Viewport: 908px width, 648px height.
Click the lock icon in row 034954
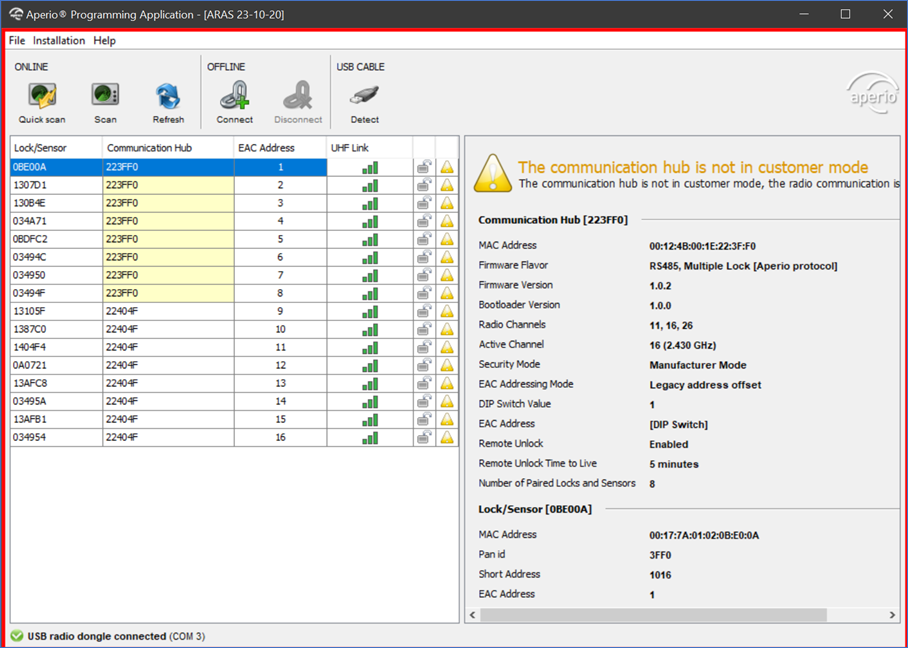[x=424, y=437]
